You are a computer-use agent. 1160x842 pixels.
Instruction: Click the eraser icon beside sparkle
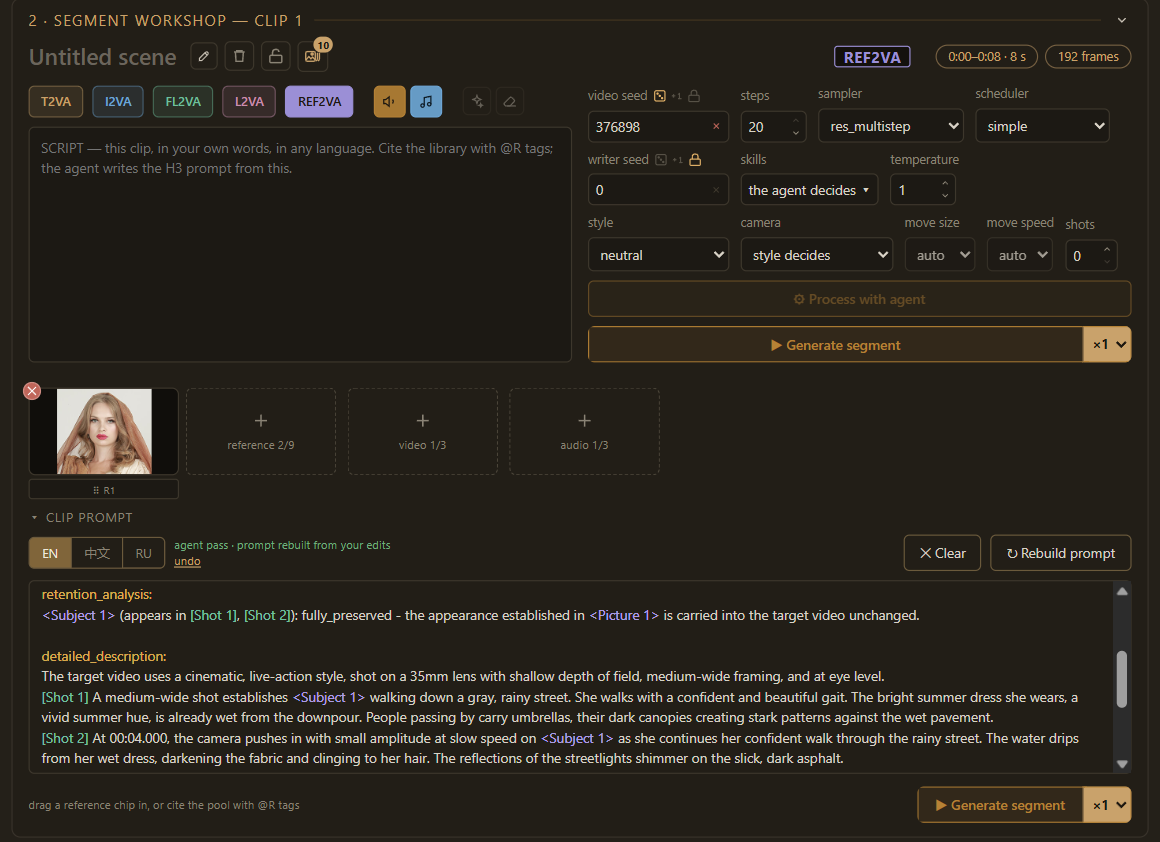pyautogui.click(x=510, y=101)
